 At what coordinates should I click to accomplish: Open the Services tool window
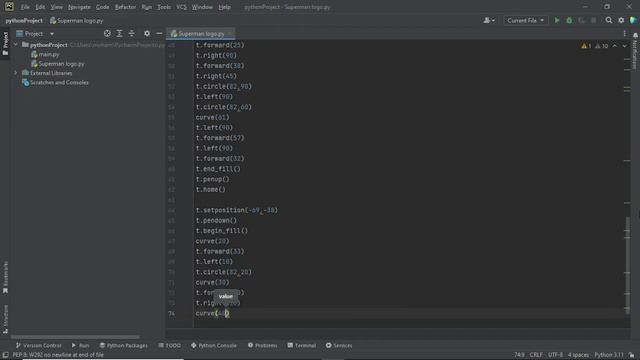coord(339,345)
